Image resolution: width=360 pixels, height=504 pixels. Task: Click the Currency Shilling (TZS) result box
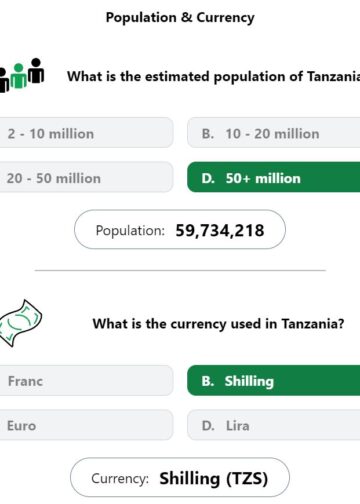(180, 477)
